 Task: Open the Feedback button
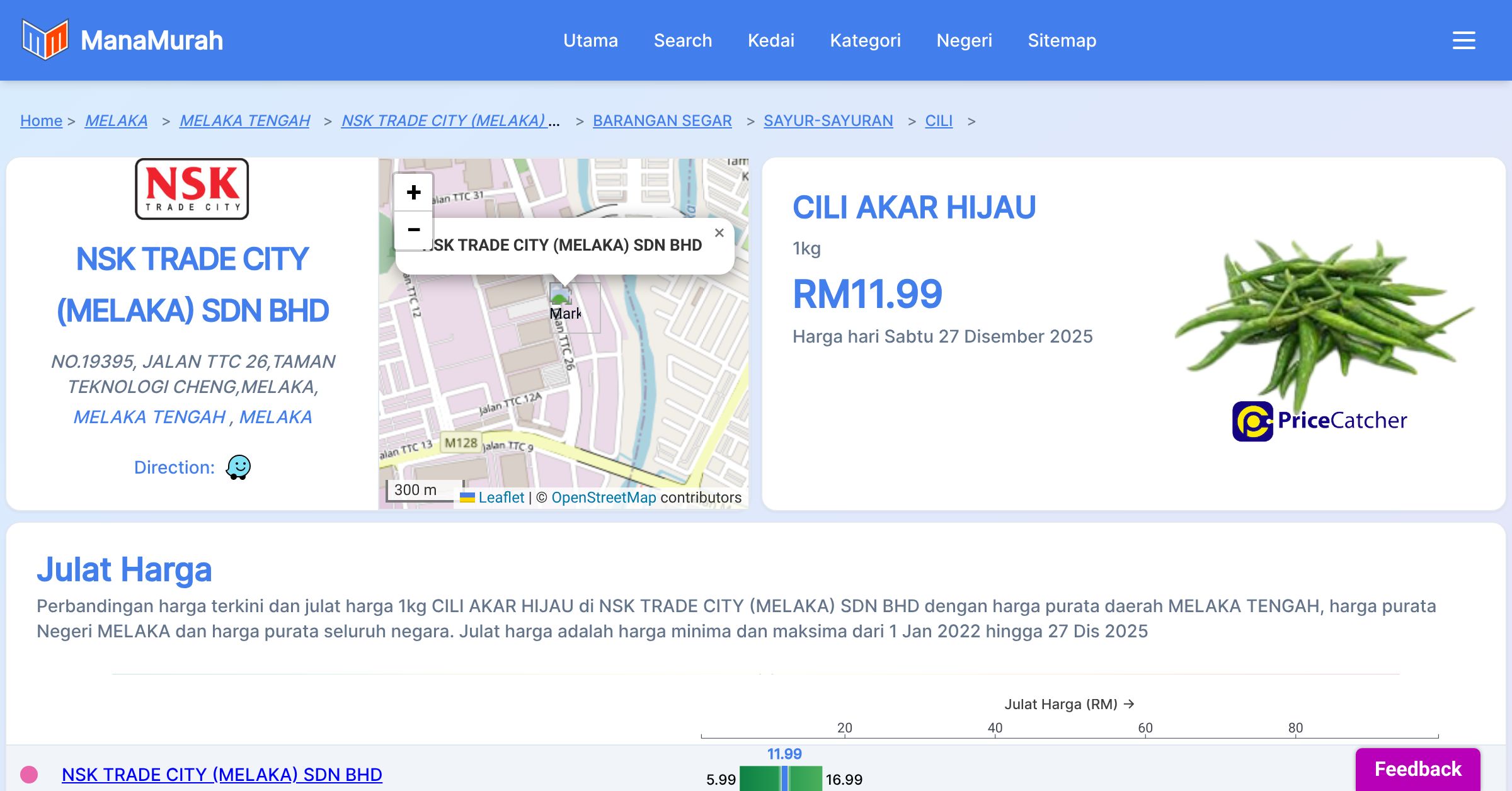(1417, 768)
